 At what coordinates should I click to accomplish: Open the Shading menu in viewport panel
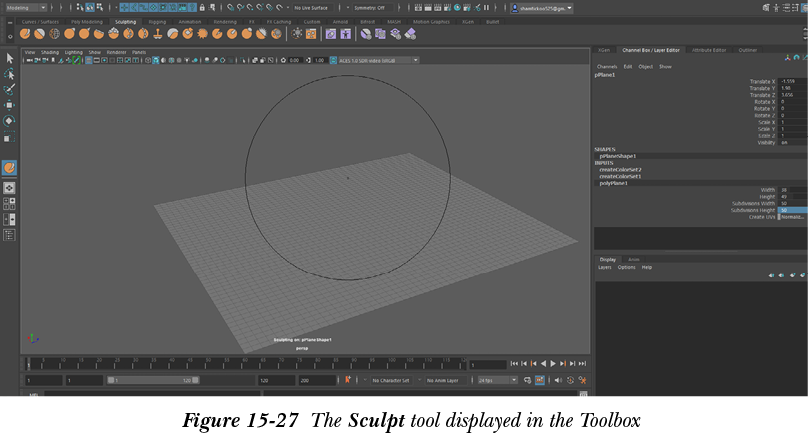[49, 52]
